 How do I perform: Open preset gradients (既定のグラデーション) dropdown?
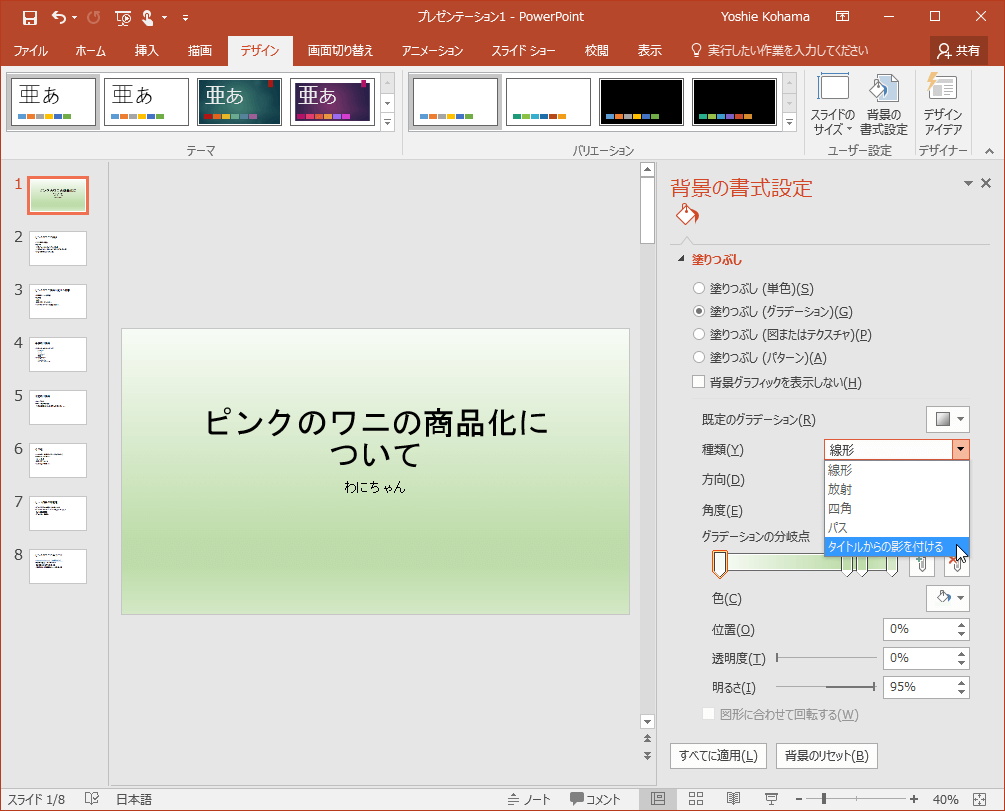coord(947,419)
